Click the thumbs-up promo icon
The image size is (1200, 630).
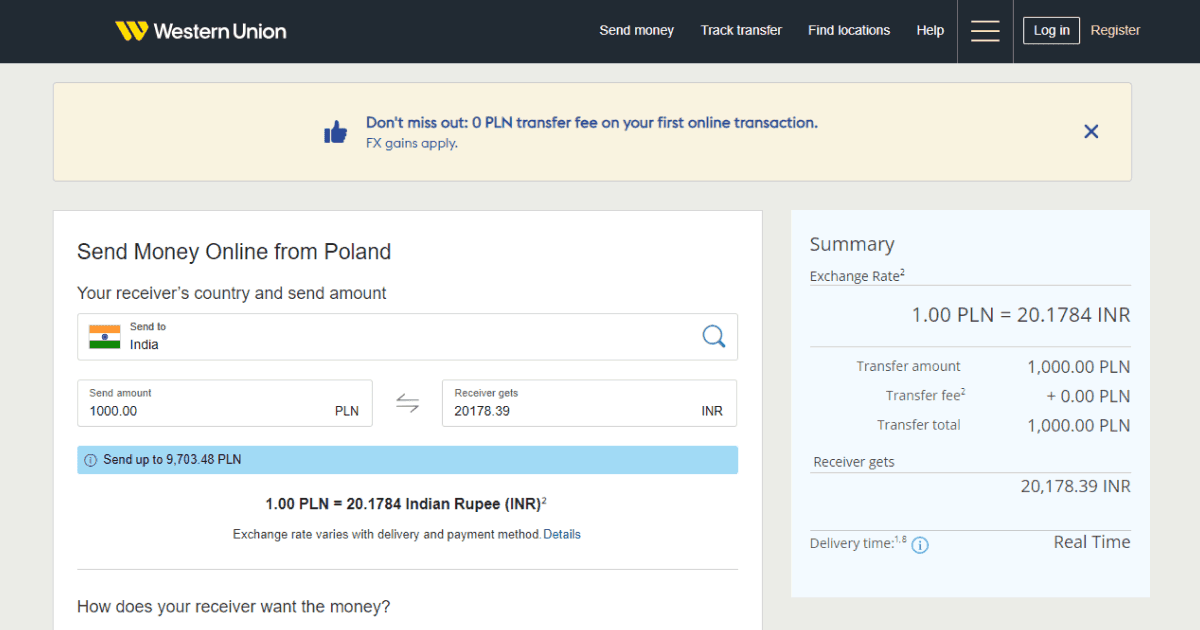[335, 131]
